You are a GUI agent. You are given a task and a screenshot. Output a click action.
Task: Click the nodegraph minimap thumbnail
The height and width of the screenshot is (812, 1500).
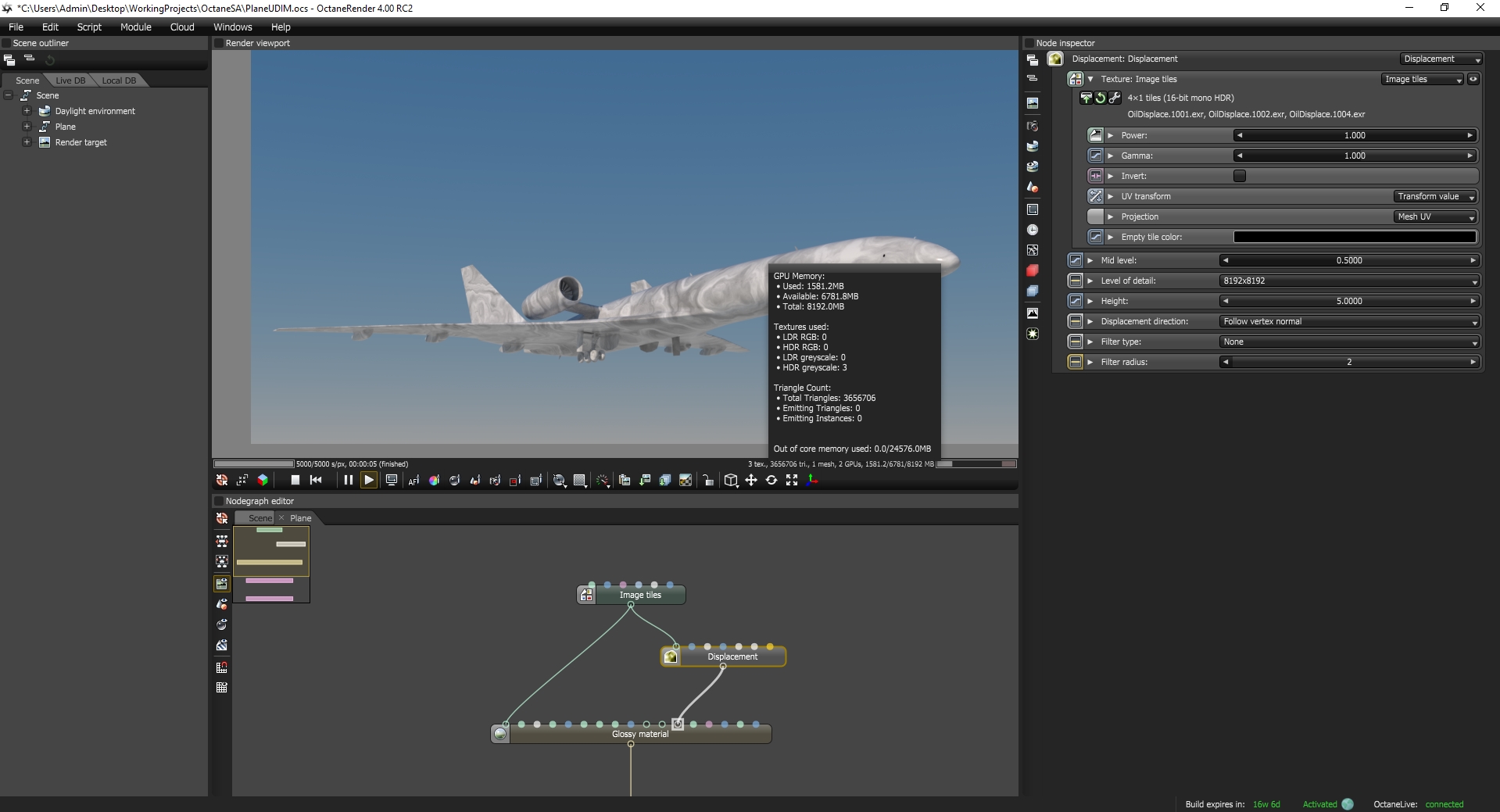coord(271,563)
